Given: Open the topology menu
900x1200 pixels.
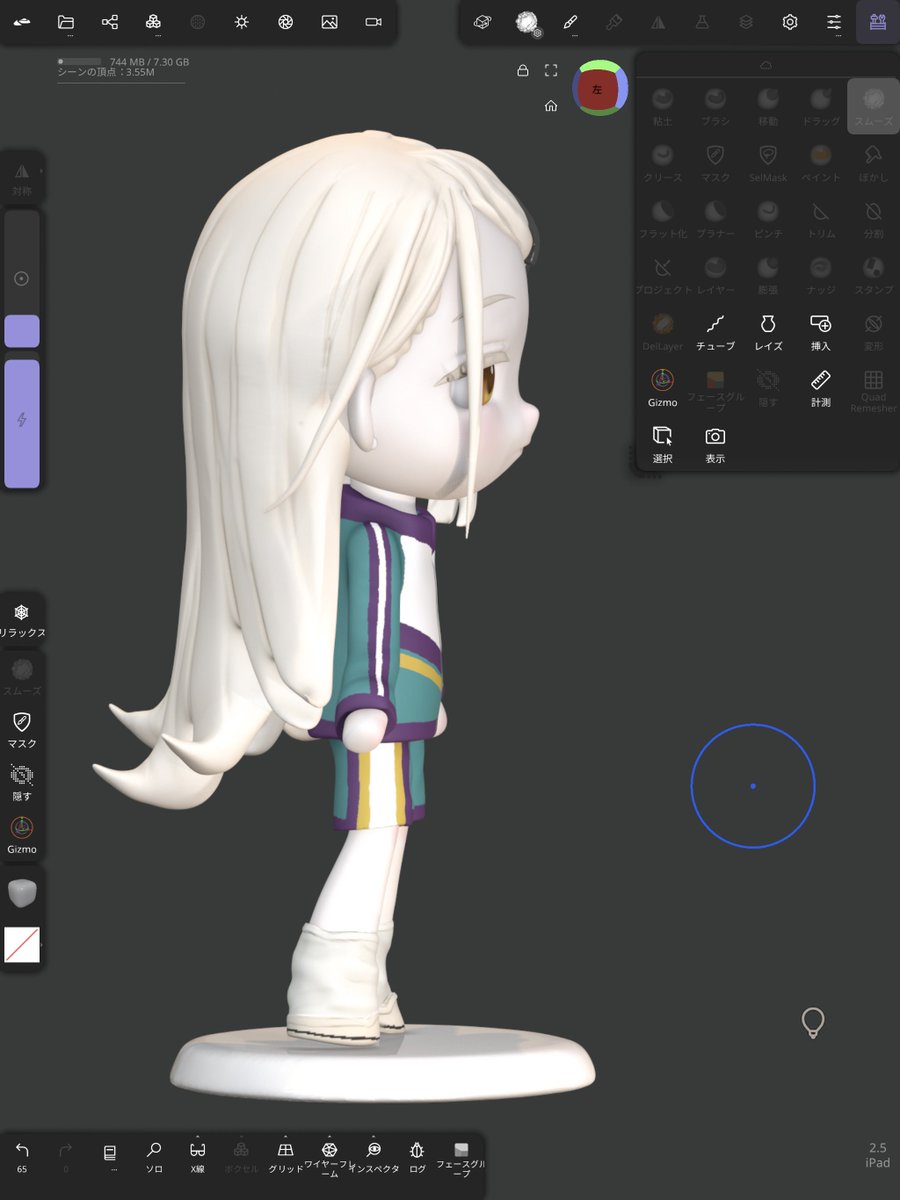Looking at the screenshot, I should pos(153,22).
